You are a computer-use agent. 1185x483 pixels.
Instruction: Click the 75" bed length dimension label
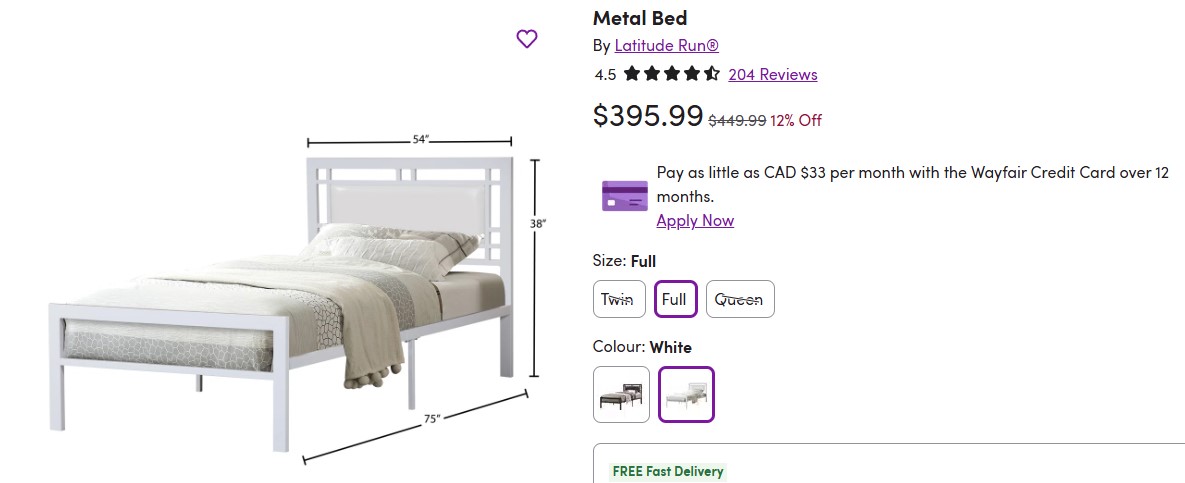432,419
